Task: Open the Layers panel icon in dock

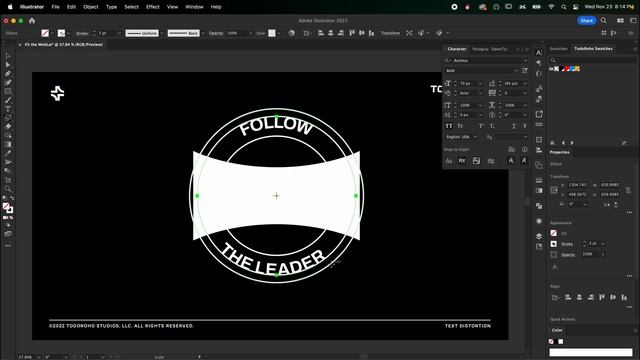Action: coord(539,236)
